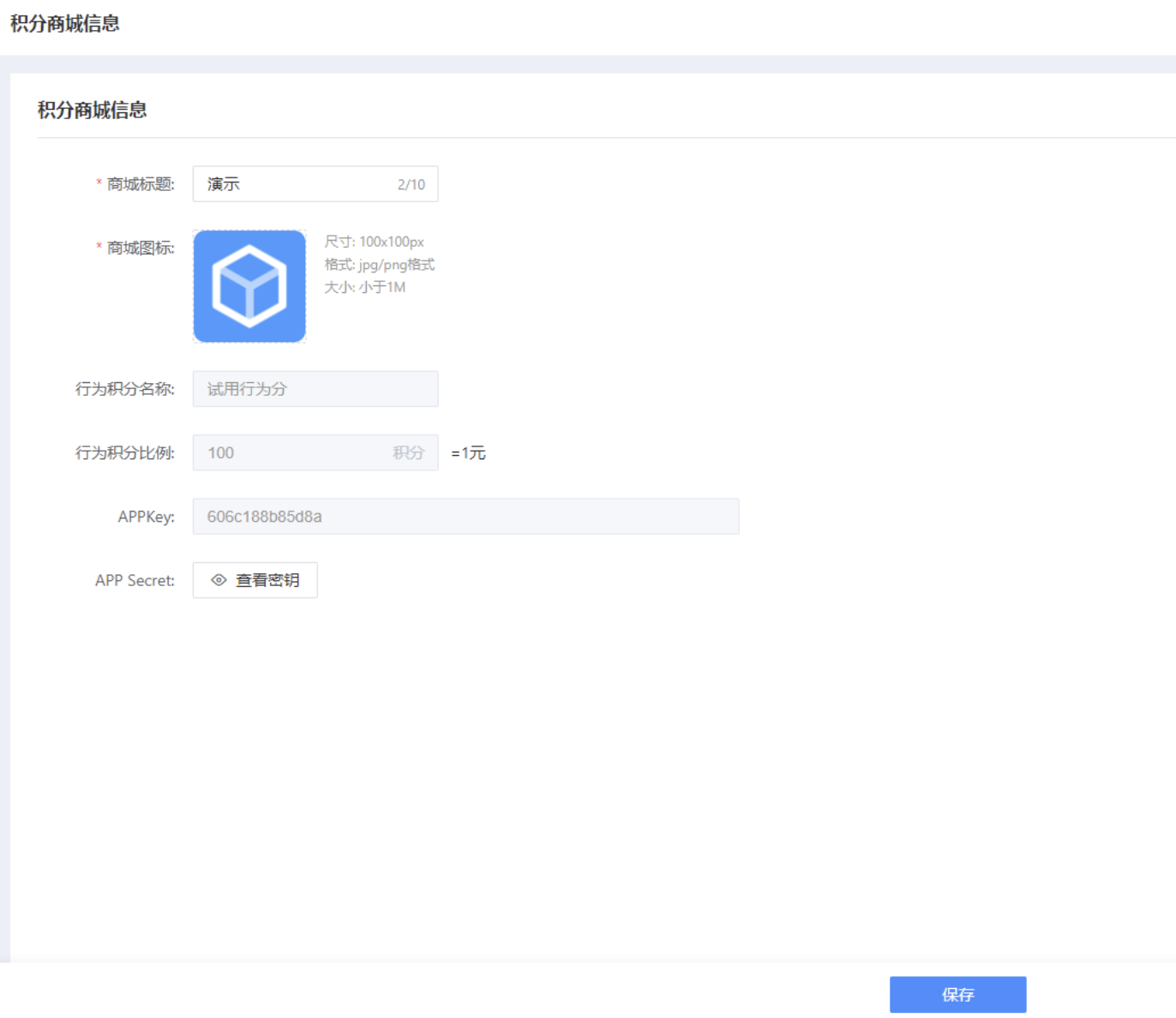Save the form with 保存 button

tap(957, 994)
